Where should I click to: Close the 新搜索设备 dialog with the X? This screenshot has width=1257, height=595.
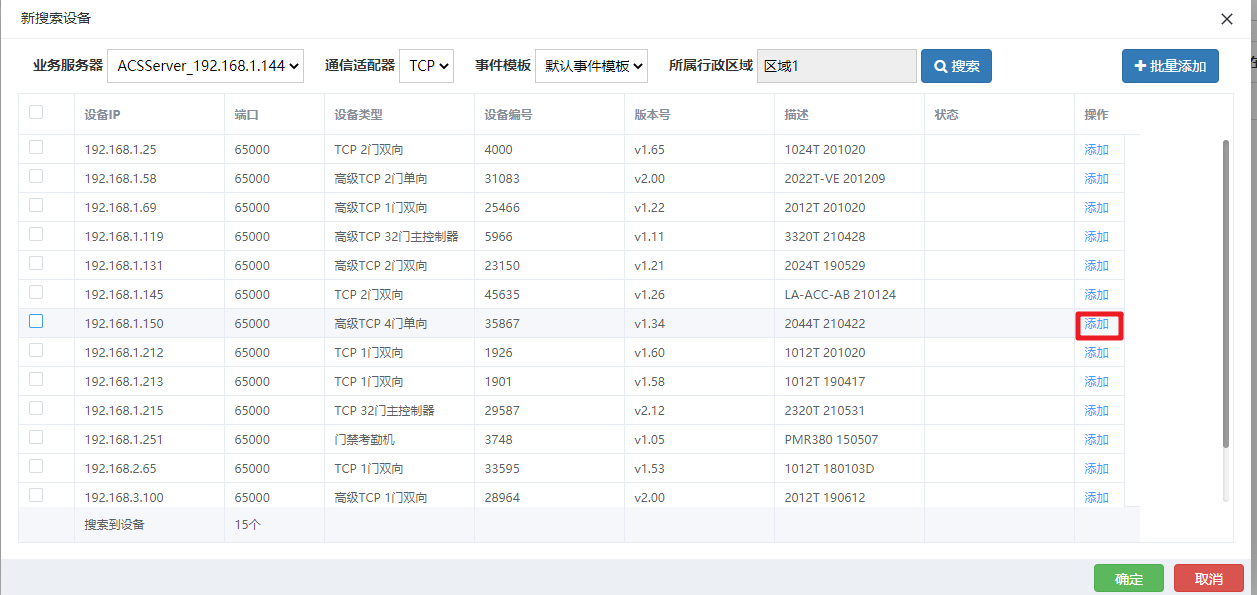[1226, 18]
